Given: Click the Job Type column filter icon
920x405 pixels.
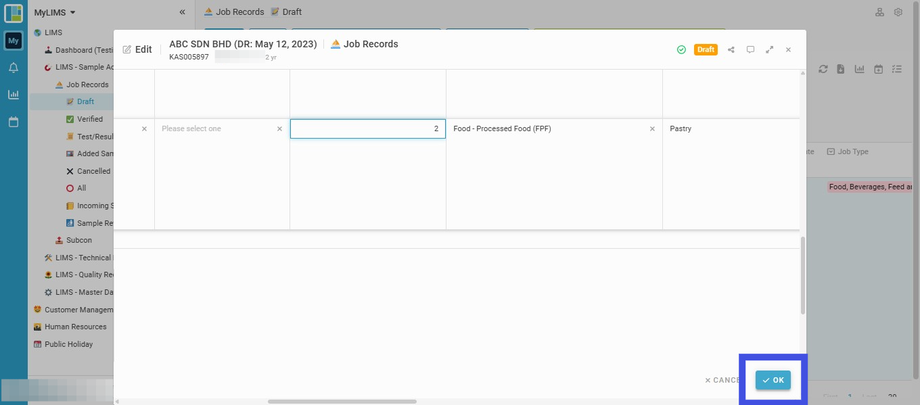Looking at the screenshot, I should (831, 151).
